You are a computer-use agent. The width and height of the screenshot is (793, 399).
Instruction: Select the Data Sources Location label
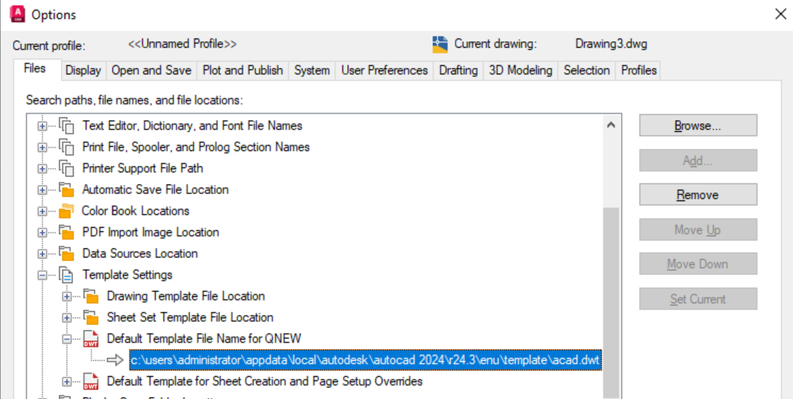[140, 253]
